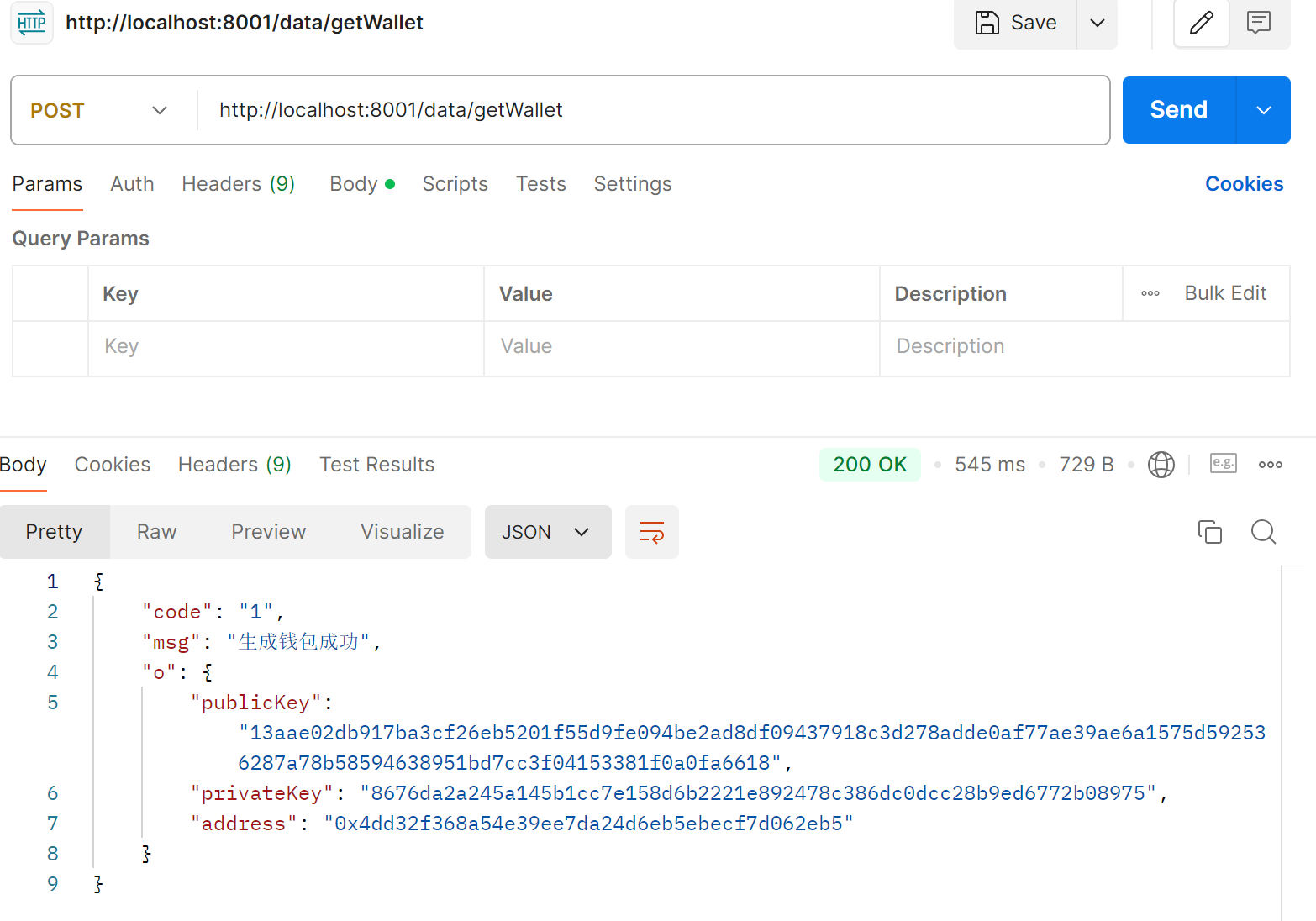Toggle the line wrap icon

coord(652,532)
